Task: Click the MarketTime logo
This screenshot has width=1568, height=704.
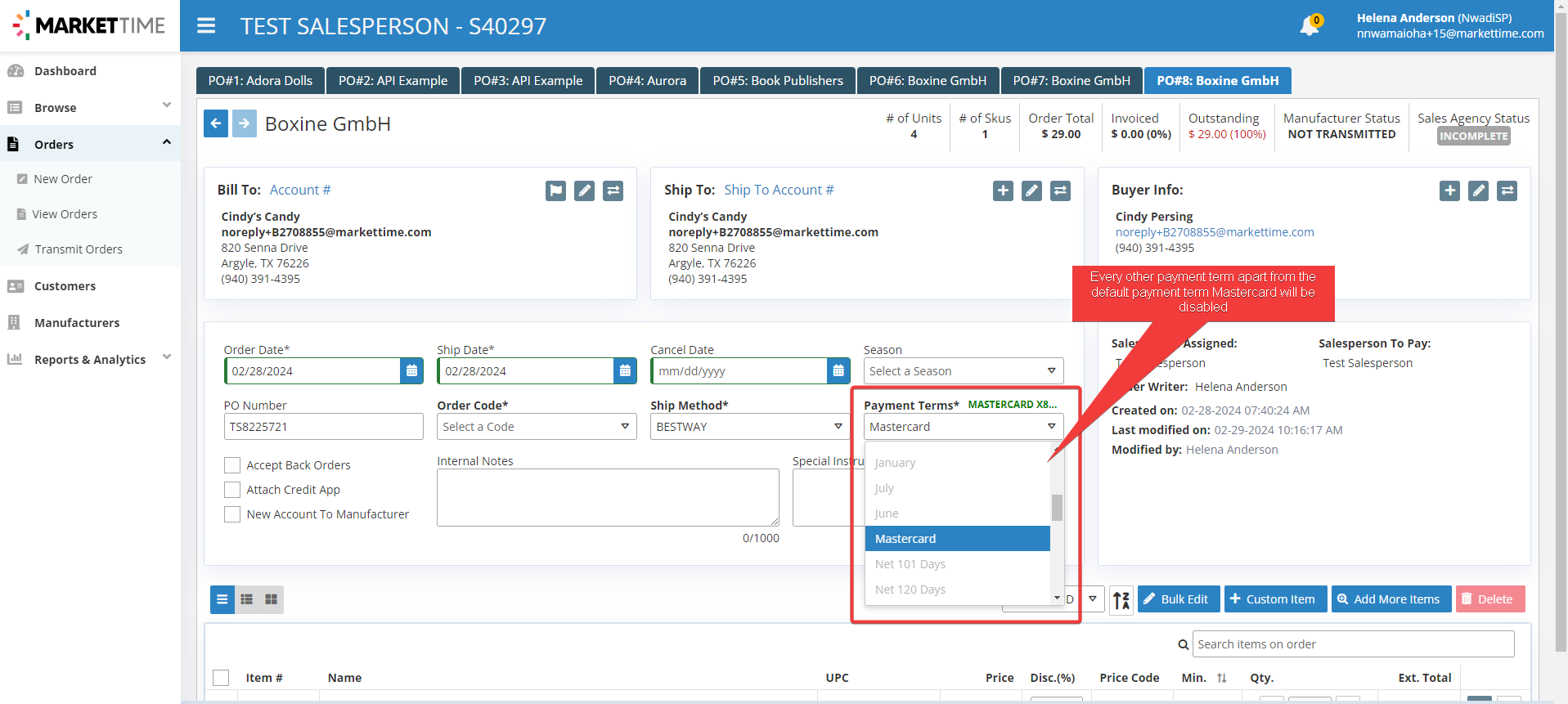Action: click(89, 25)
